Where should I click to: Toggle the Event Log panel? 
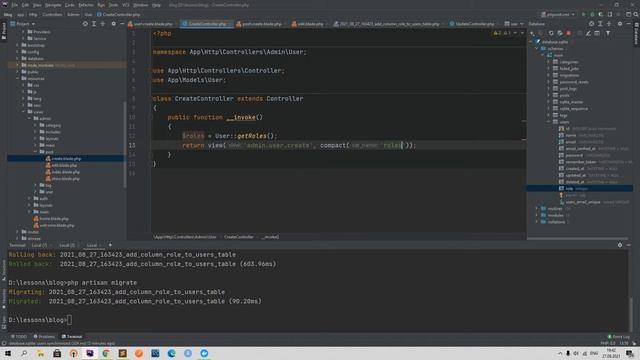click(619, 337)
